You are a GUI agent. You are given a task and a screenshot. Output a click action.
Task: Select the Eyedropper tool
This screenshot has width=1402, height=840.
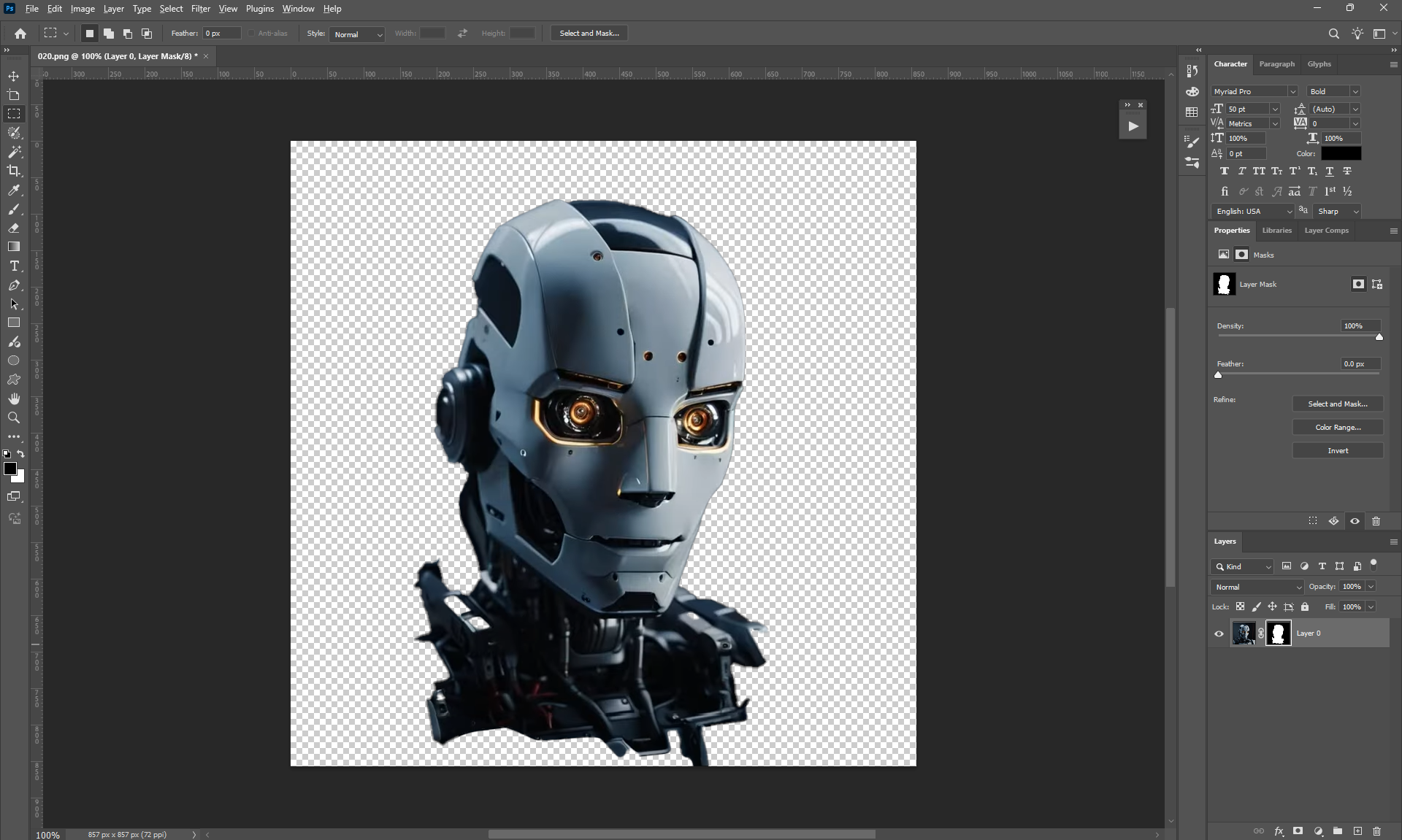[14, 190]
